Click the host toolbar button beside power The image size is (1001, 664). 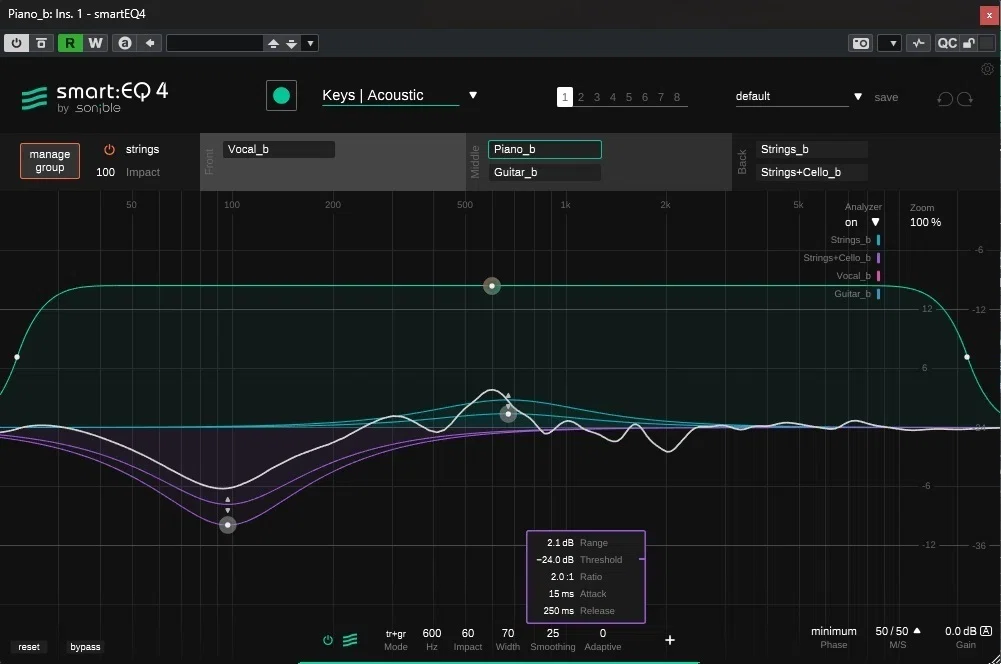(41, 43)
